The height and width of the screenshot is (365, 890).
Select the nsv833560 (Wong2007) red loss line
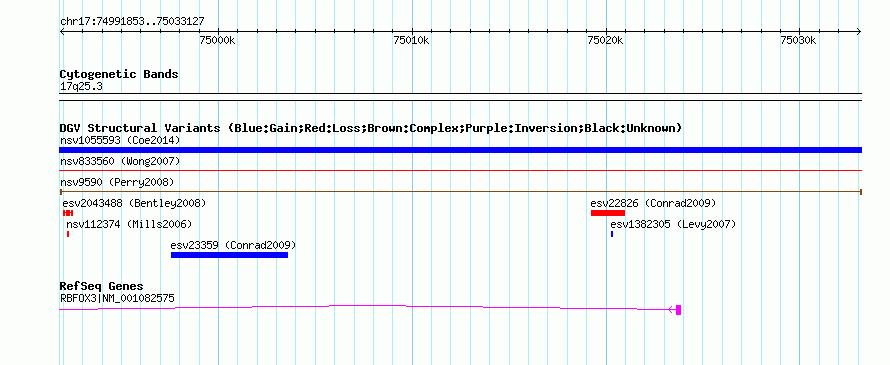(x=460, y=170)
